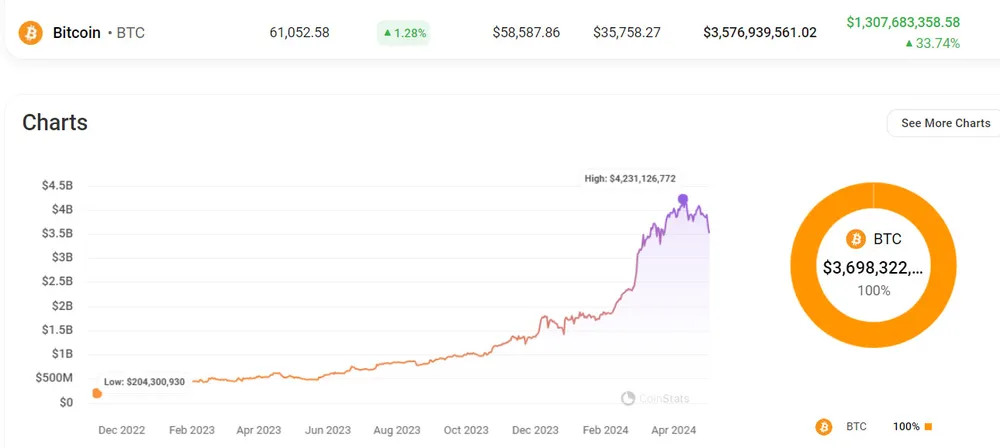Click the $3,576,939,561.02 total value

pyautogui.click(x=759, y=33)
